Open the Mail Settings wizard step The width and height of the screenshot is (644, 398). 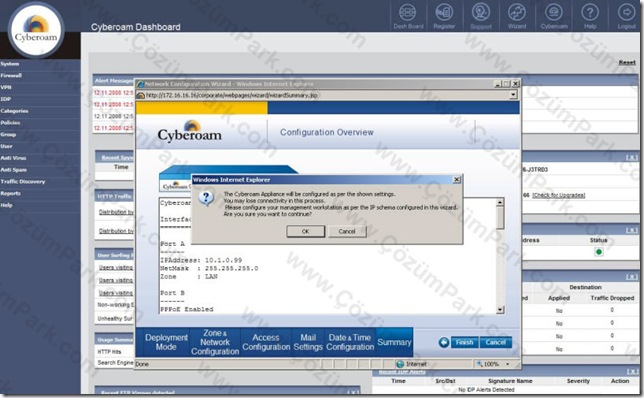point(308,342)
